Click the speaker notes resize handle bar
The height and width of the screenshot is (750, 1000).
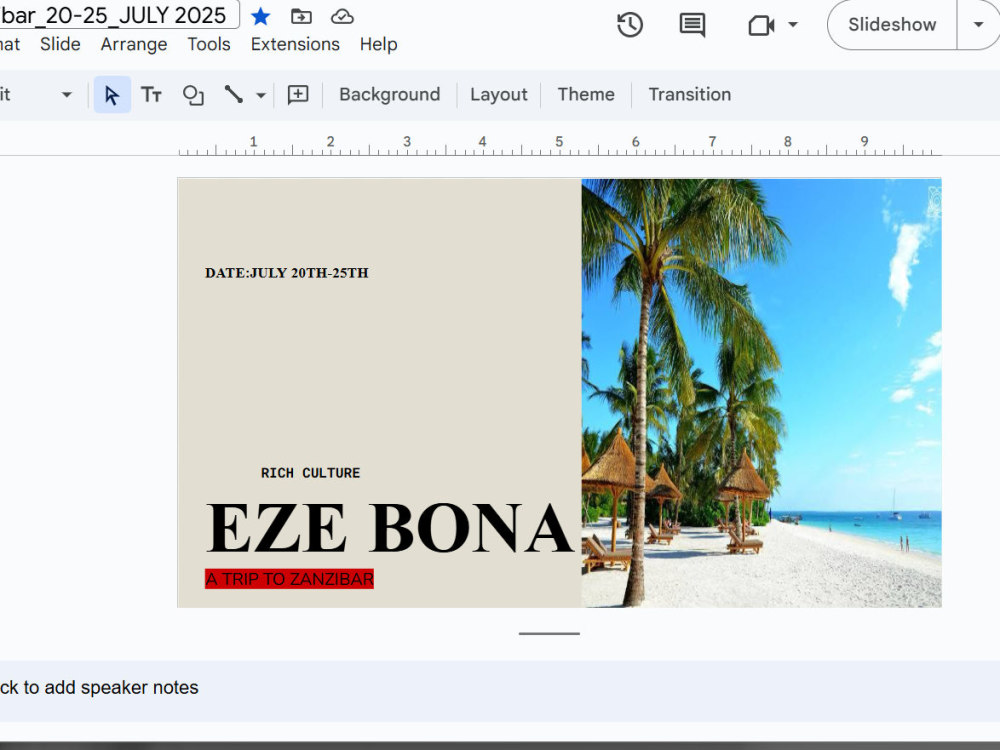[x=549, y=633]
